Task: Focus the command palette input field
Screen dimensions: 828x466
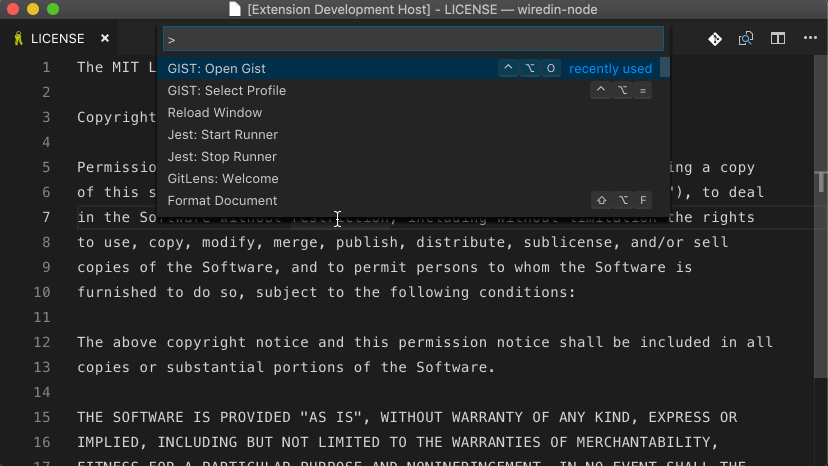Action: tap(413, 39)
